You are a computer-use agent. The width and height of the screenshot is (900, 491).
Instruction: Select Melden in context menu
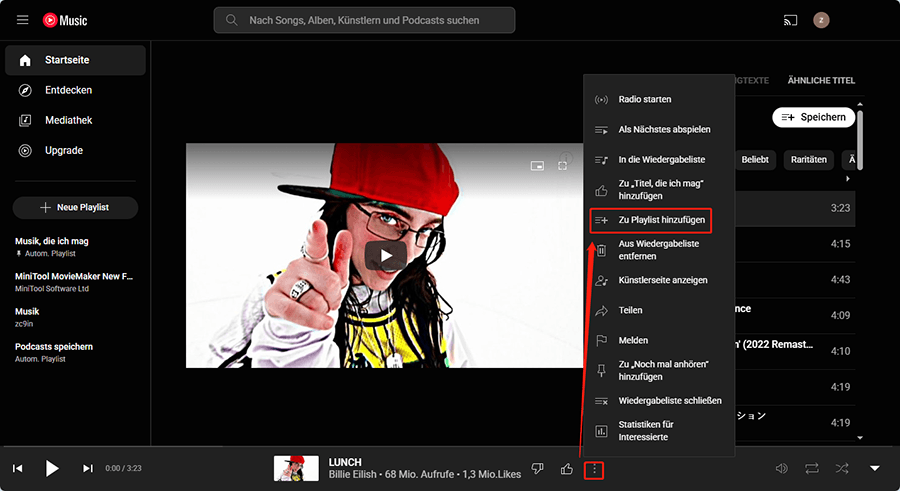point(659,341)
